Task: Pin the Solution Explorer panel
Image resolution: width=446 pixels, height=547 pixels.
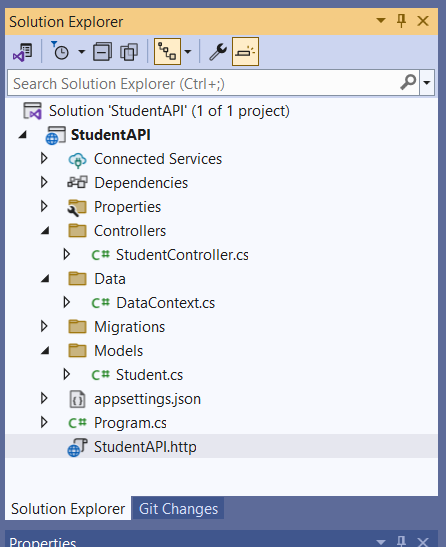Action: pos(401,21)
